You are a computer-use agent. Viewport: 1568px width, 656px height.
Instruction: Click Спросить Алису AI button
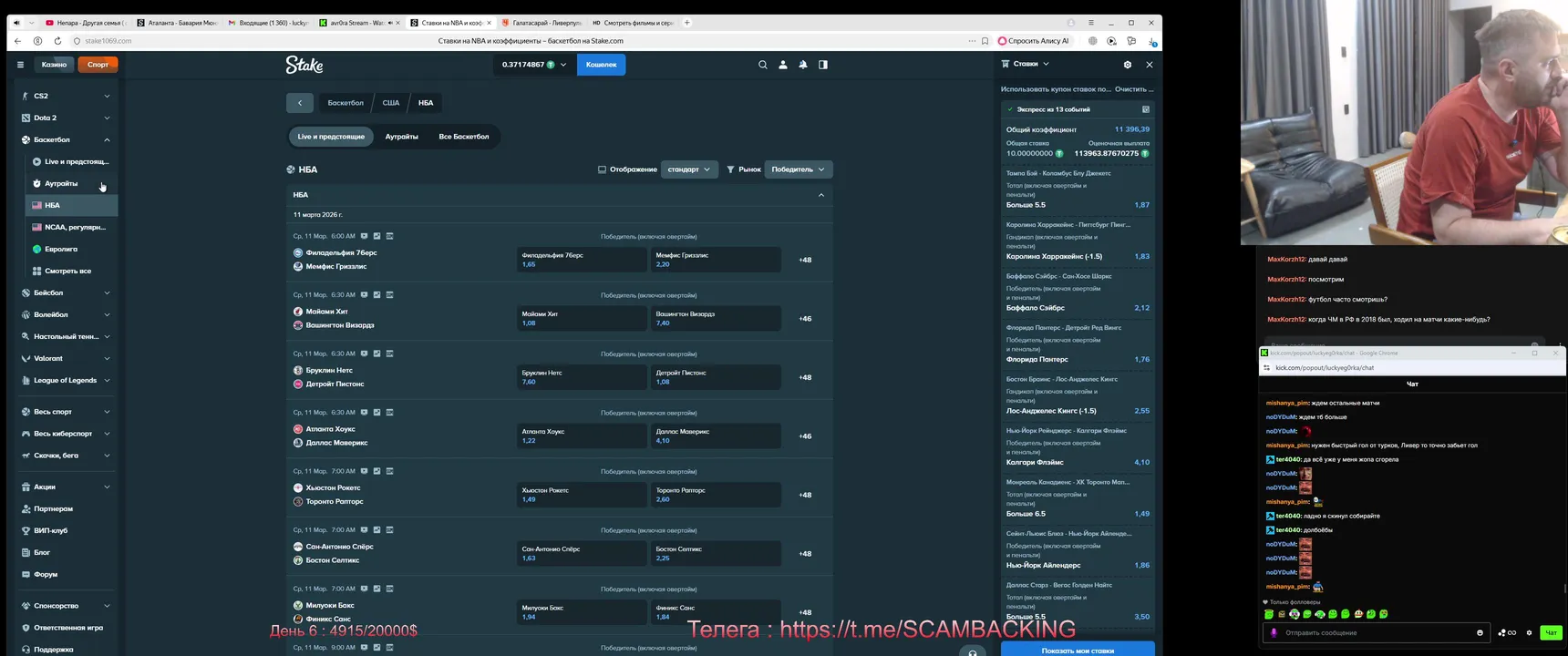(x=1035, y=41)
